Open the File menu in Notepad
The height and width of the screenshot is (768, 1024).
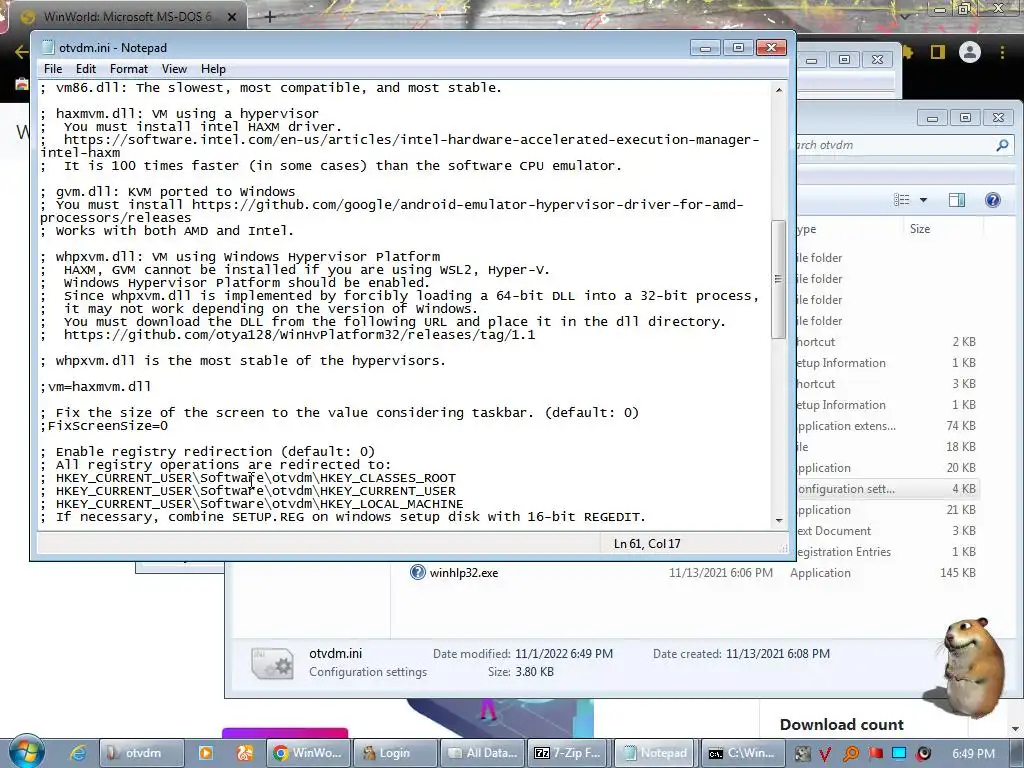coord(53,69)
